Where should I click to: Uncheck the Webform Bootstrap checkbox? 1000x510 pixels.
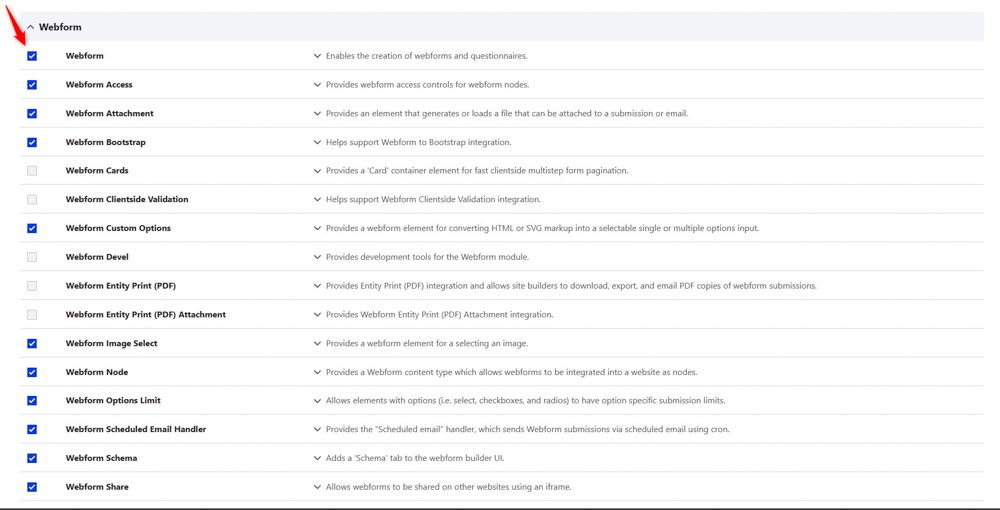pyautogui.click(x=32, y=142)
